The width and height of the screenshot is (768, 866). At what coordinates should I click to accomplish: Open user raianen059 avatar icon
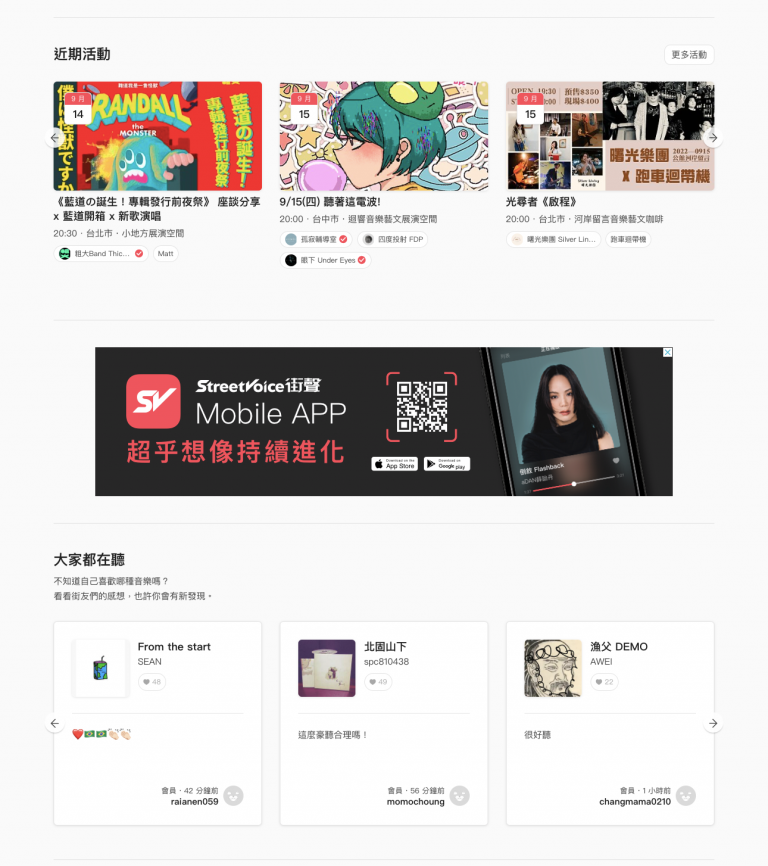pyautogui.click(x=234, y=796)
